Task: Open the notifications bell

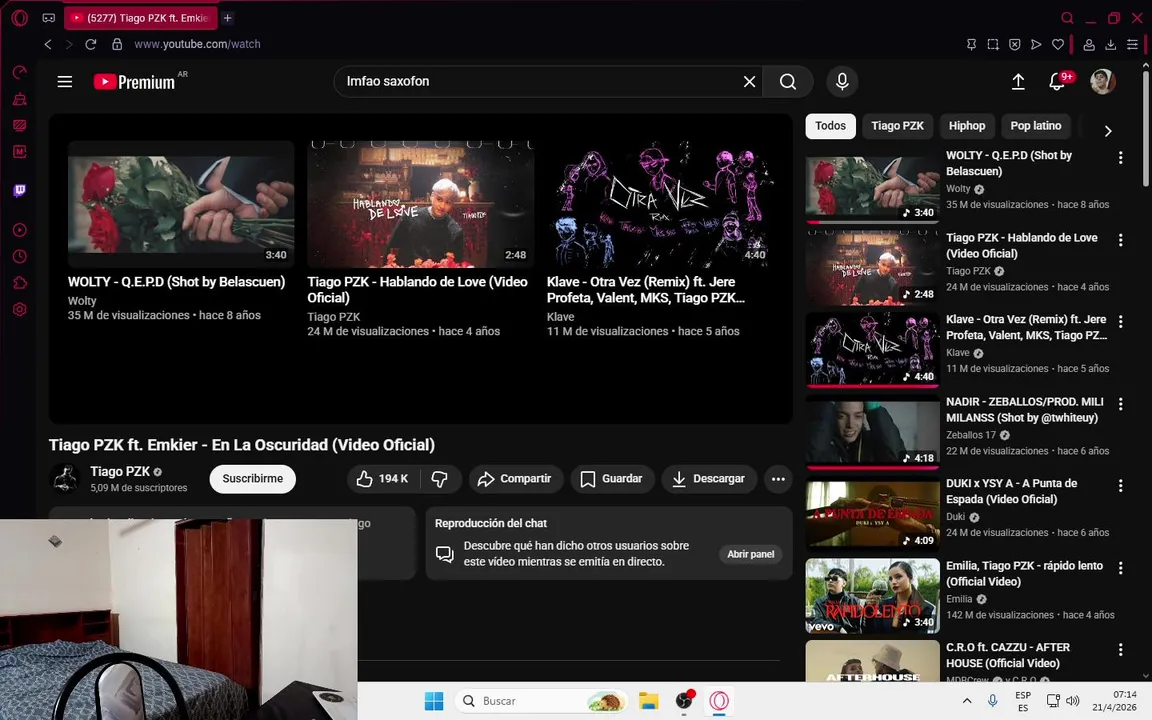Action: point(1057,82)
